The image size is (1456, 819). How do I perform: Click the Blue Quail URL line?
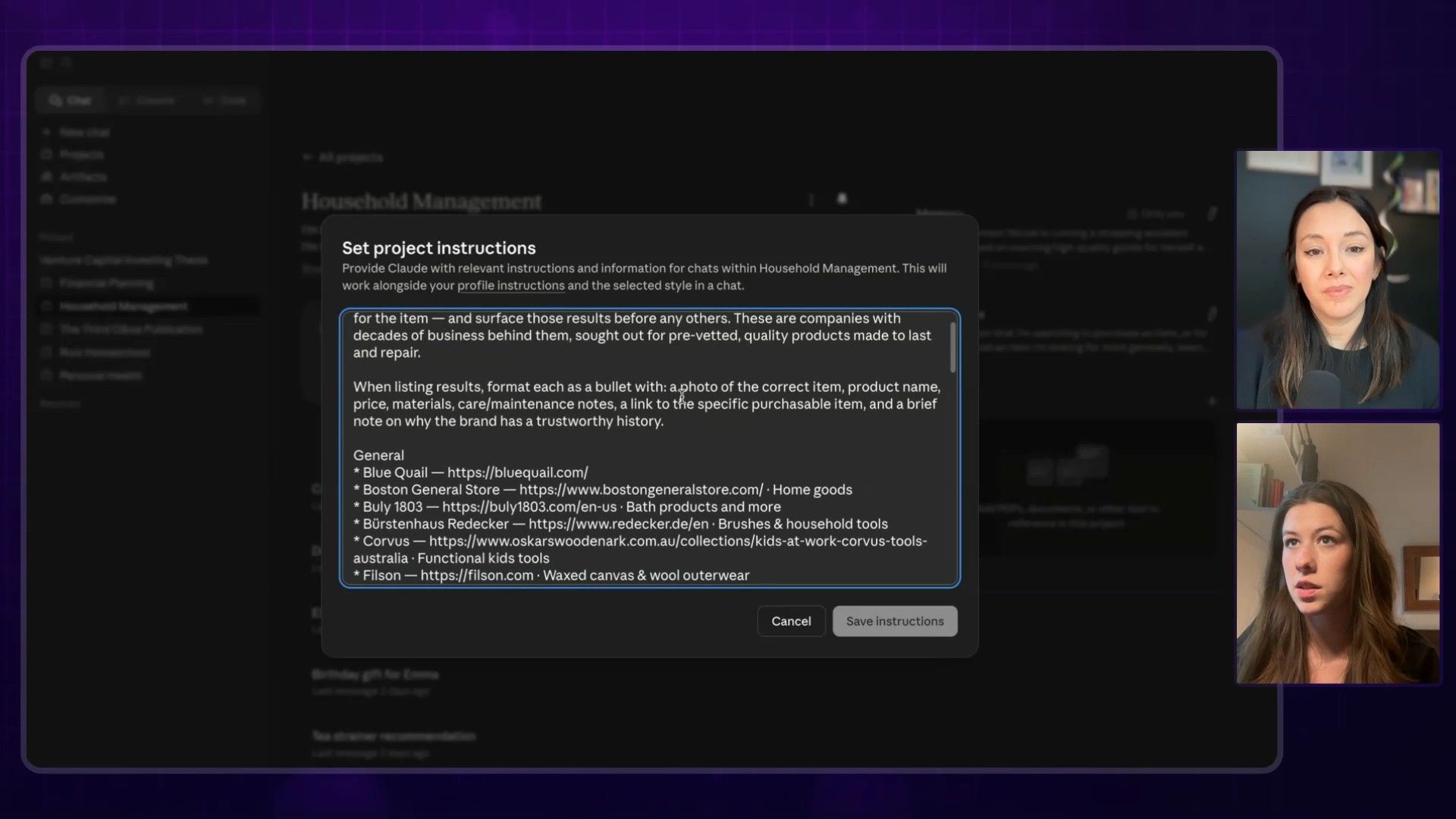[471, 472]
